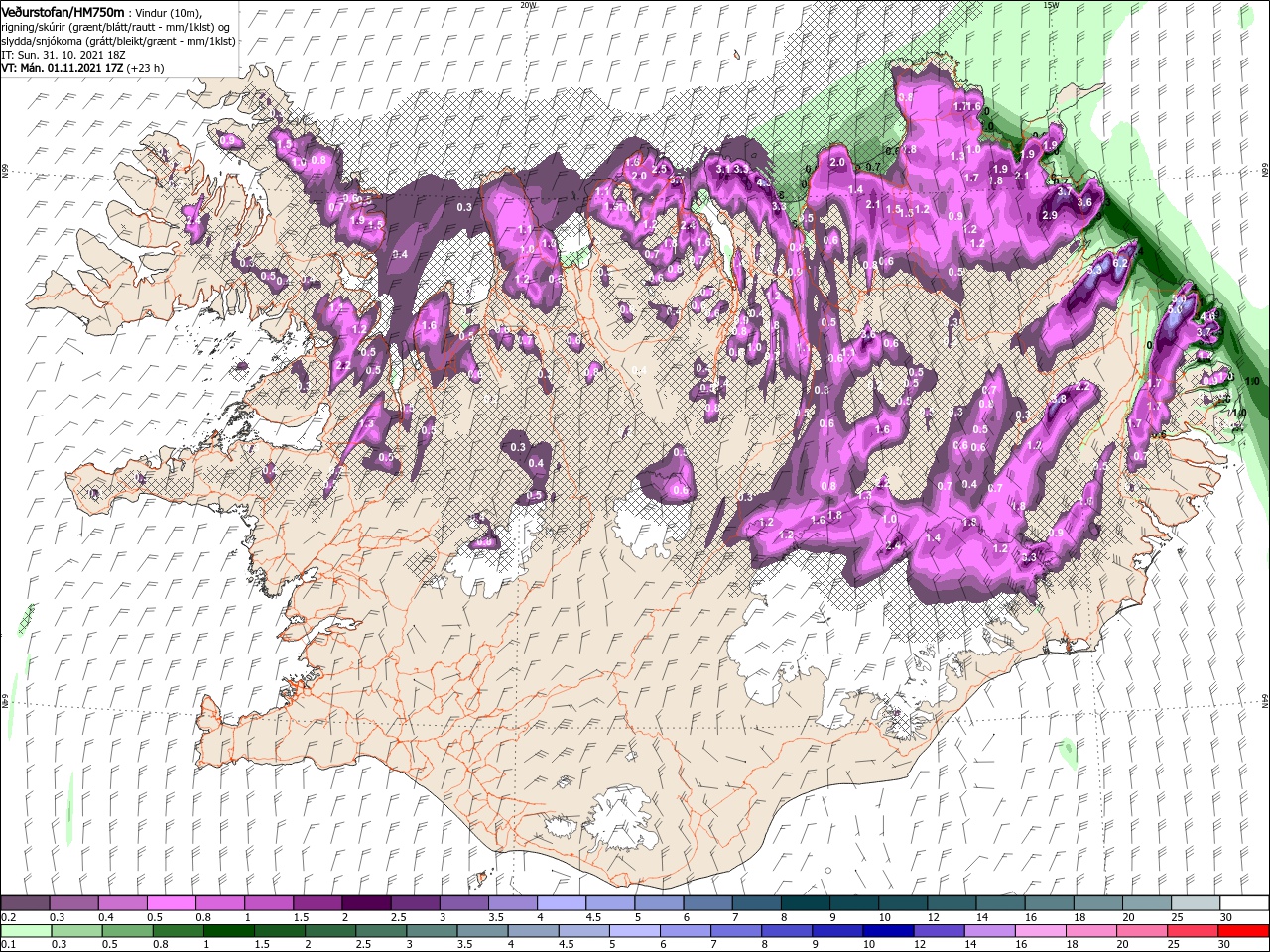Click the '15W' longitude label
Screen dimensions: 1270x952
coord(1051,5)
